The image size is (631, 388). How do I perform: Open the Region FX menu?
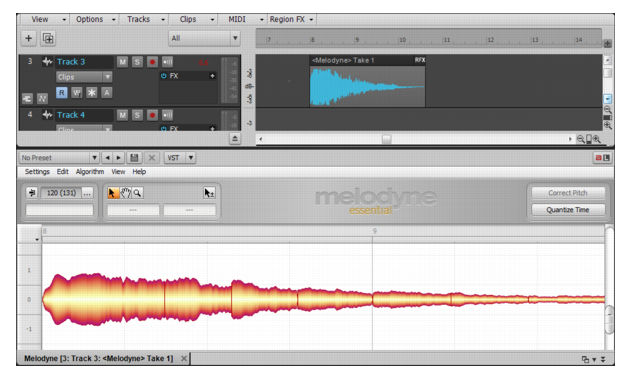[x=292, y=19]
